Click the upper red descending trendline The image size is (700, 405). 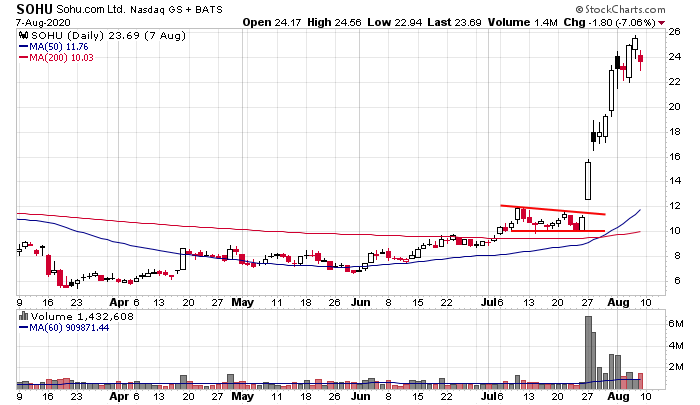pyautogui.click(x=553, y=210)
